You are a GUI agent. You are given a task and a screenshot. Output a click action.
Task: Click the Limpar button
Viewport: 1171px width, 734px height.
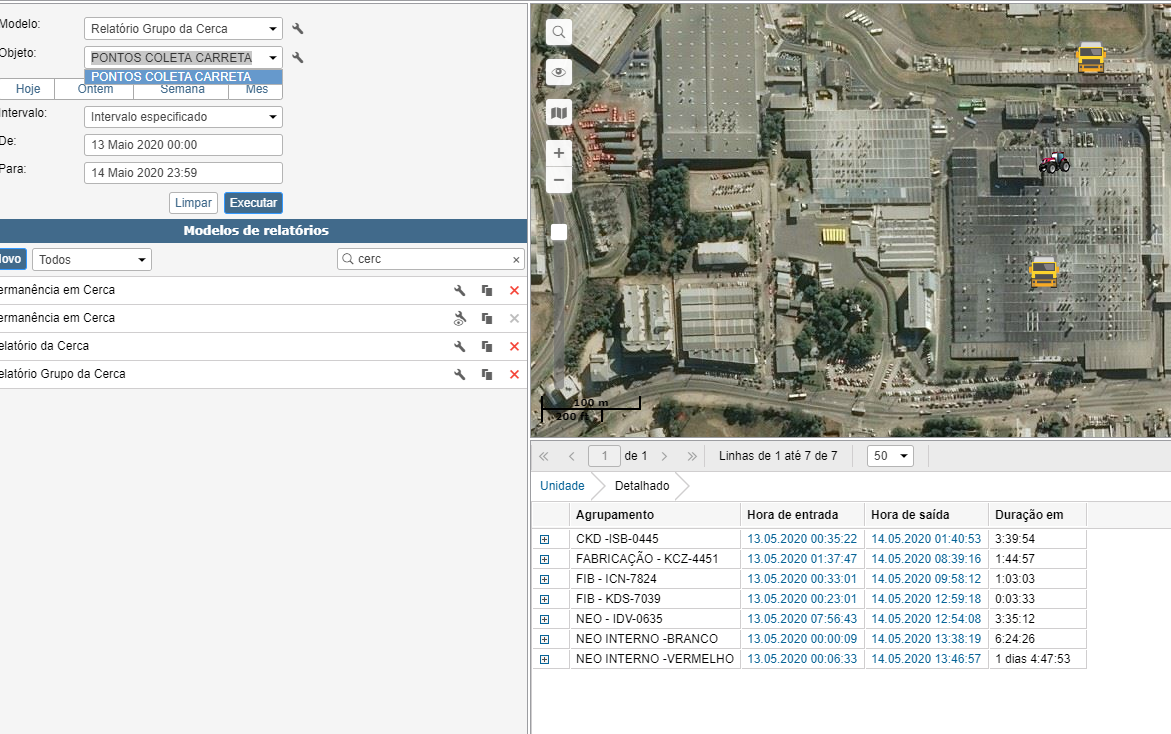(193, 203)
